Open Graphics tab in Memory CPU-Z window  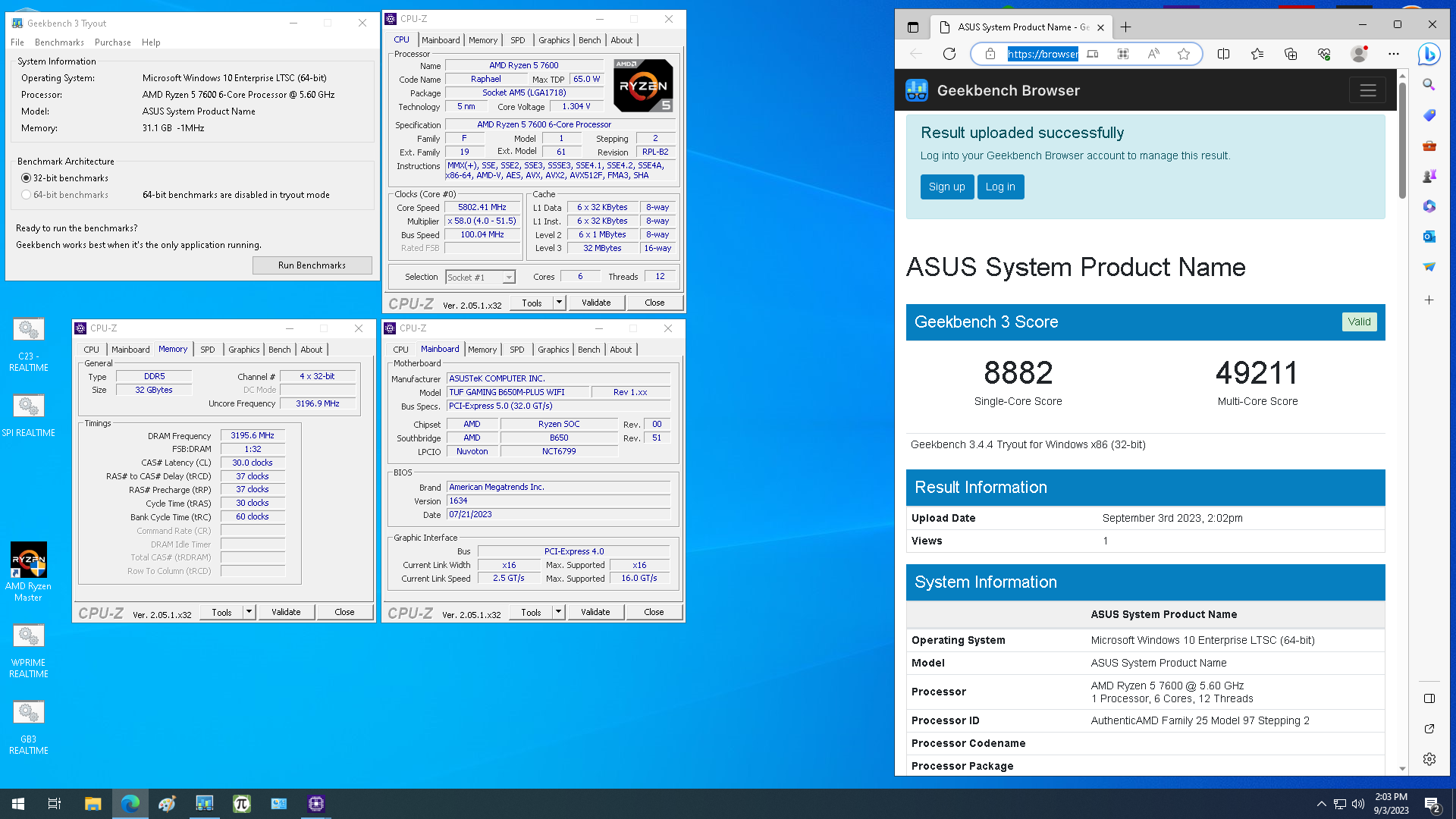pyautogui.click(x=244, y=350)
